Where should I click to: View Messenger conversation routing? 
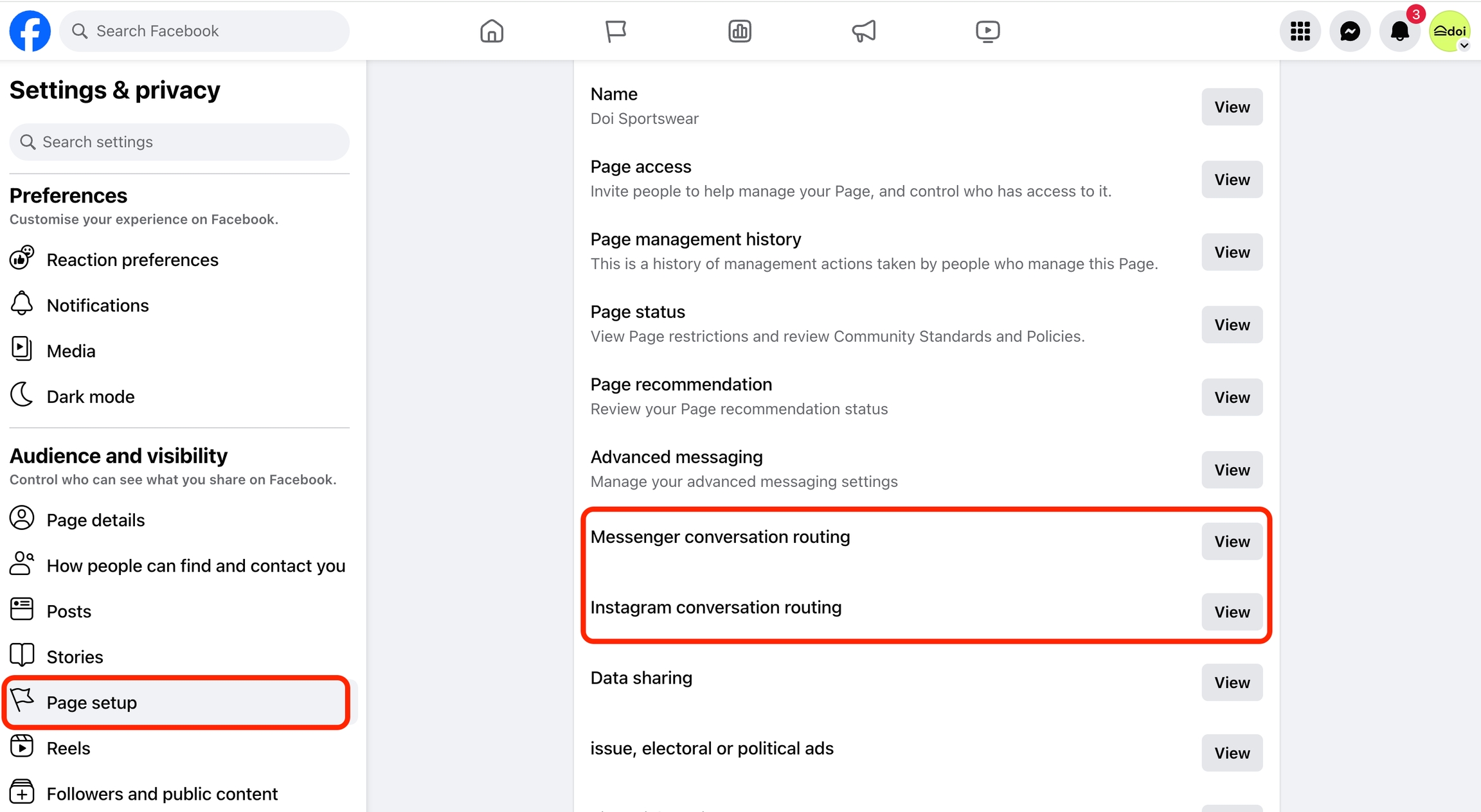pyautogui.click(x=1232, y=542)
